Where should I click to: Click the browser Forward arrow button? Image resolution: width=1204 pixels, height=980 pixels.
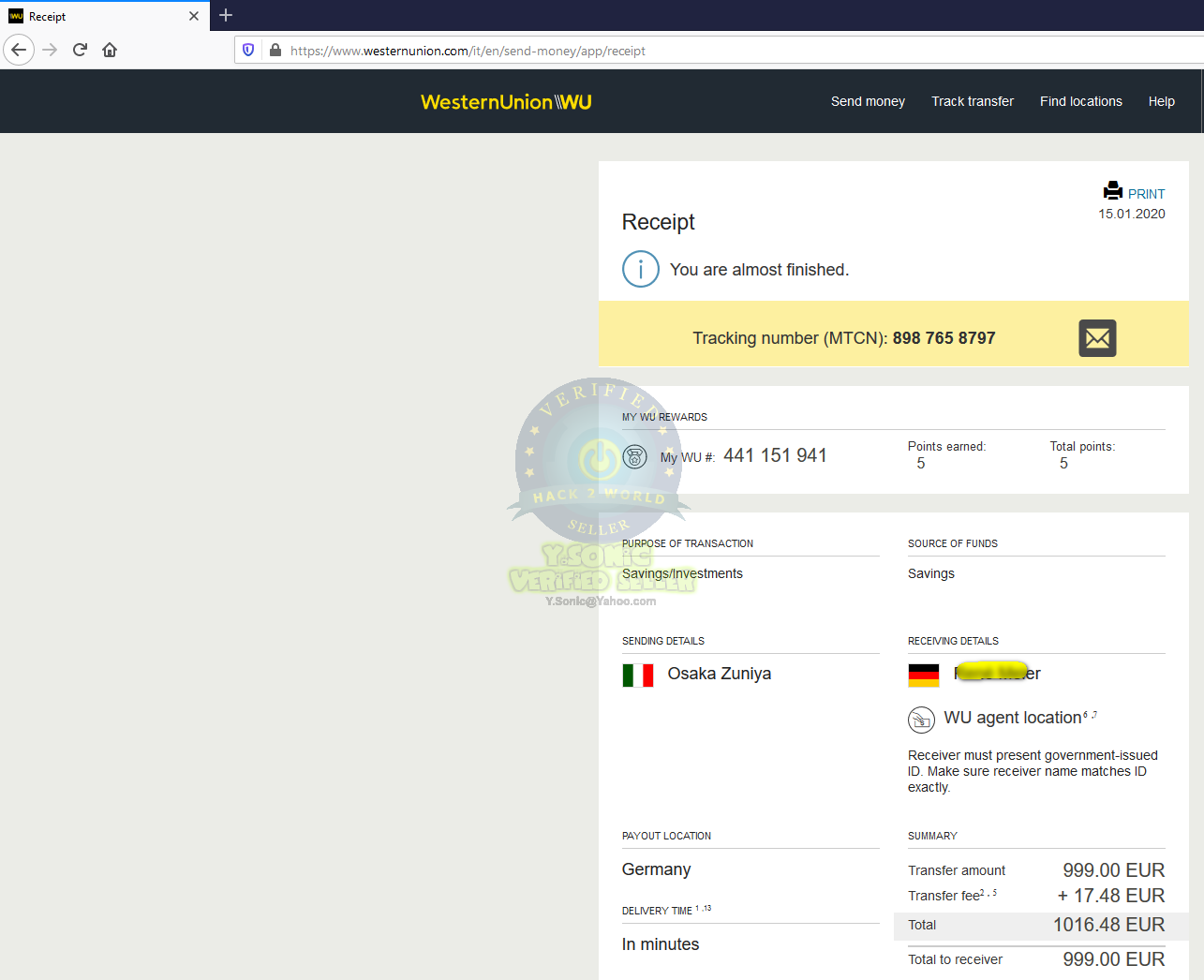coord(51,50)
